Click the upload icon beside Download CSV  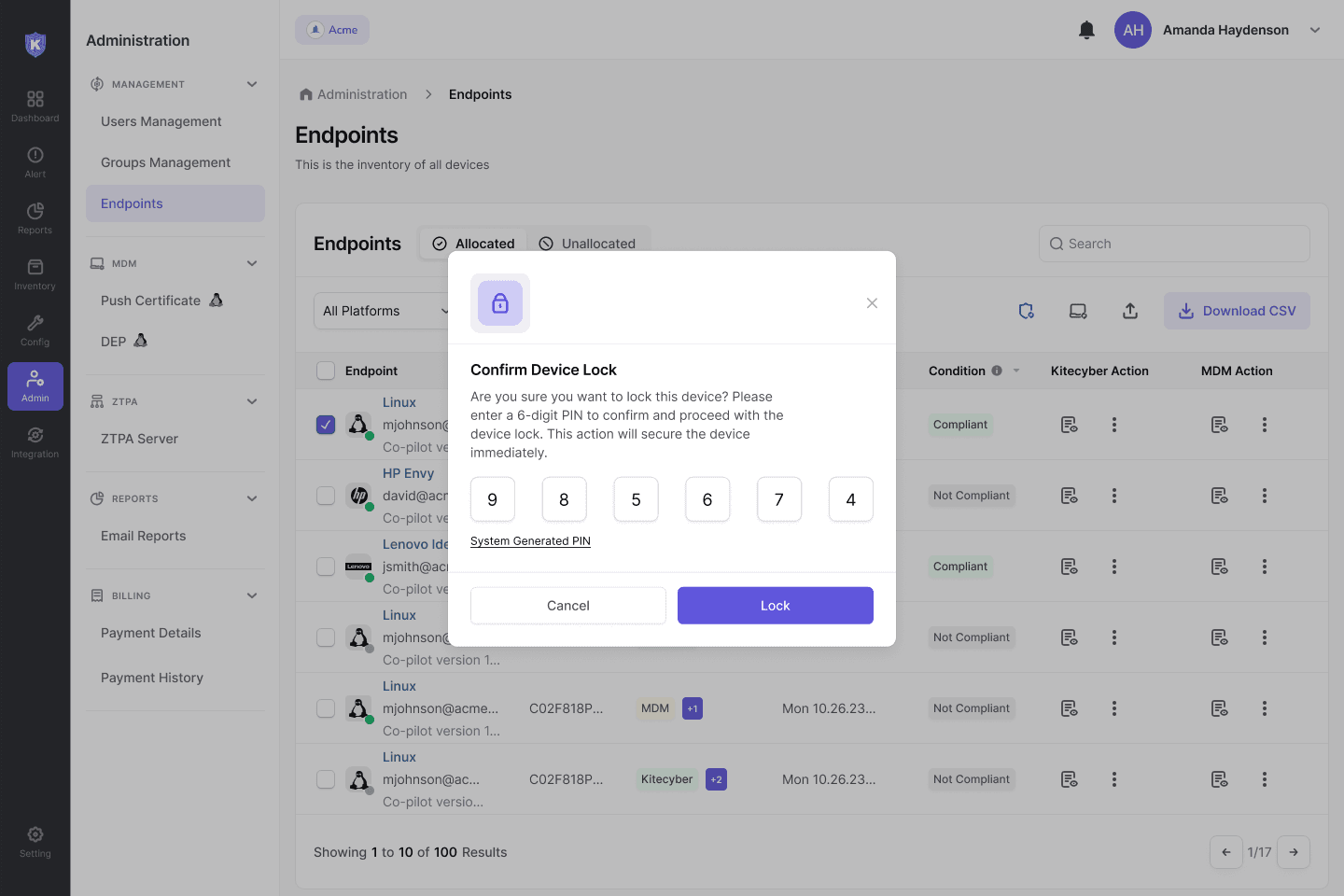coord(1129,311)
